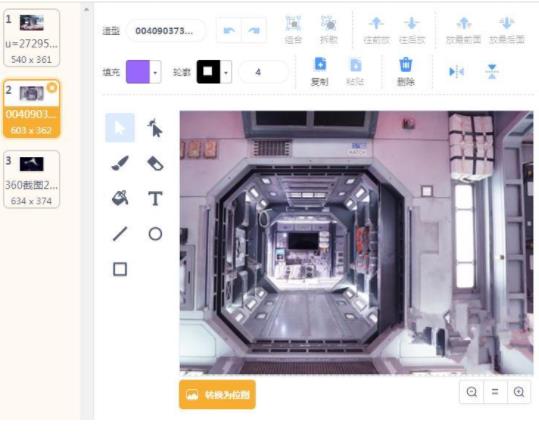Select the Brush tool
Image resolution: width=539 pixels, height=435 pixels.
coord(120,163)
